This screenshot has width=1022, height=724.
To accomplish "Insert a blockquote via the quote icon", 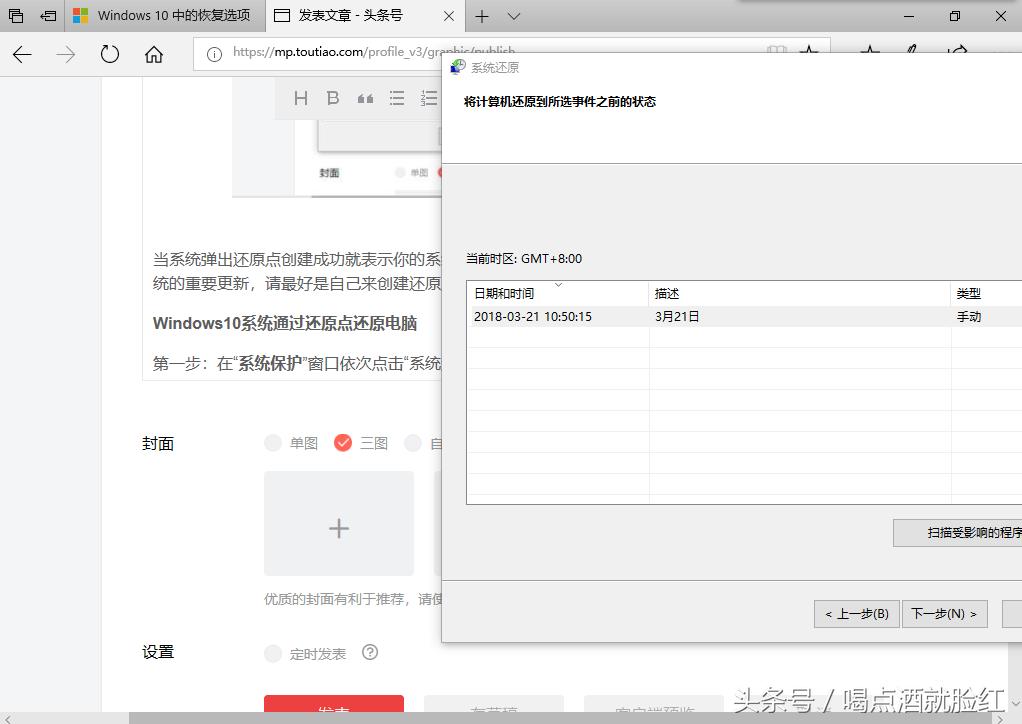I will point(364,98).
